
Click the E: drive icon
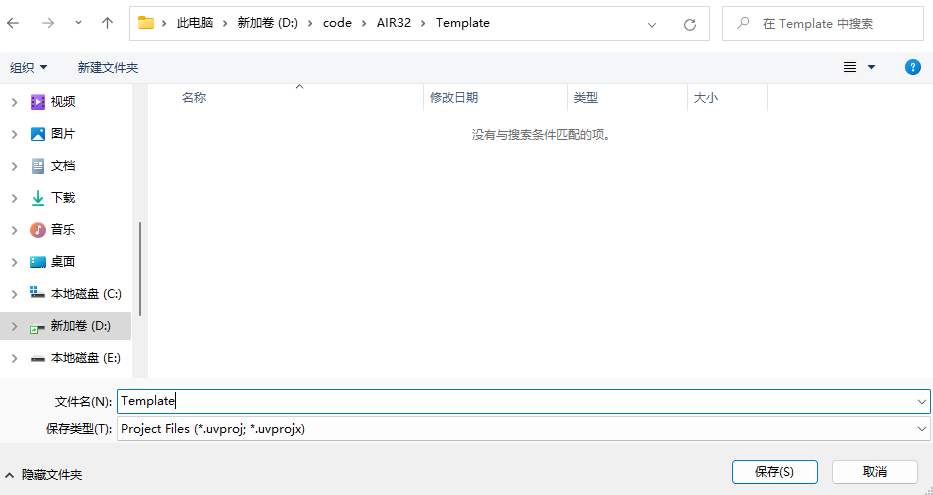tap(37, 359)
